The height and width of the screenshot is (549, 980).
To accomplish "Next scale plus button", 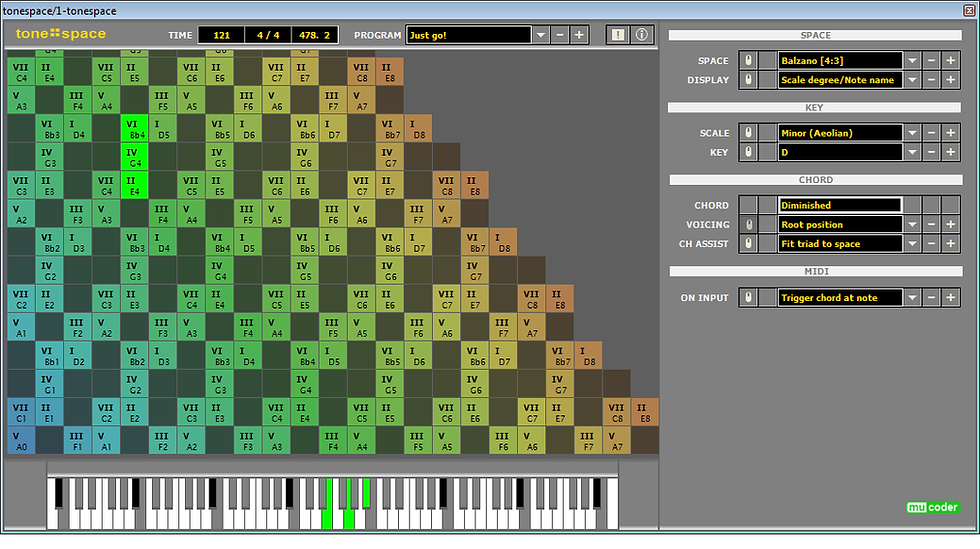I will [x=951, y=133].
